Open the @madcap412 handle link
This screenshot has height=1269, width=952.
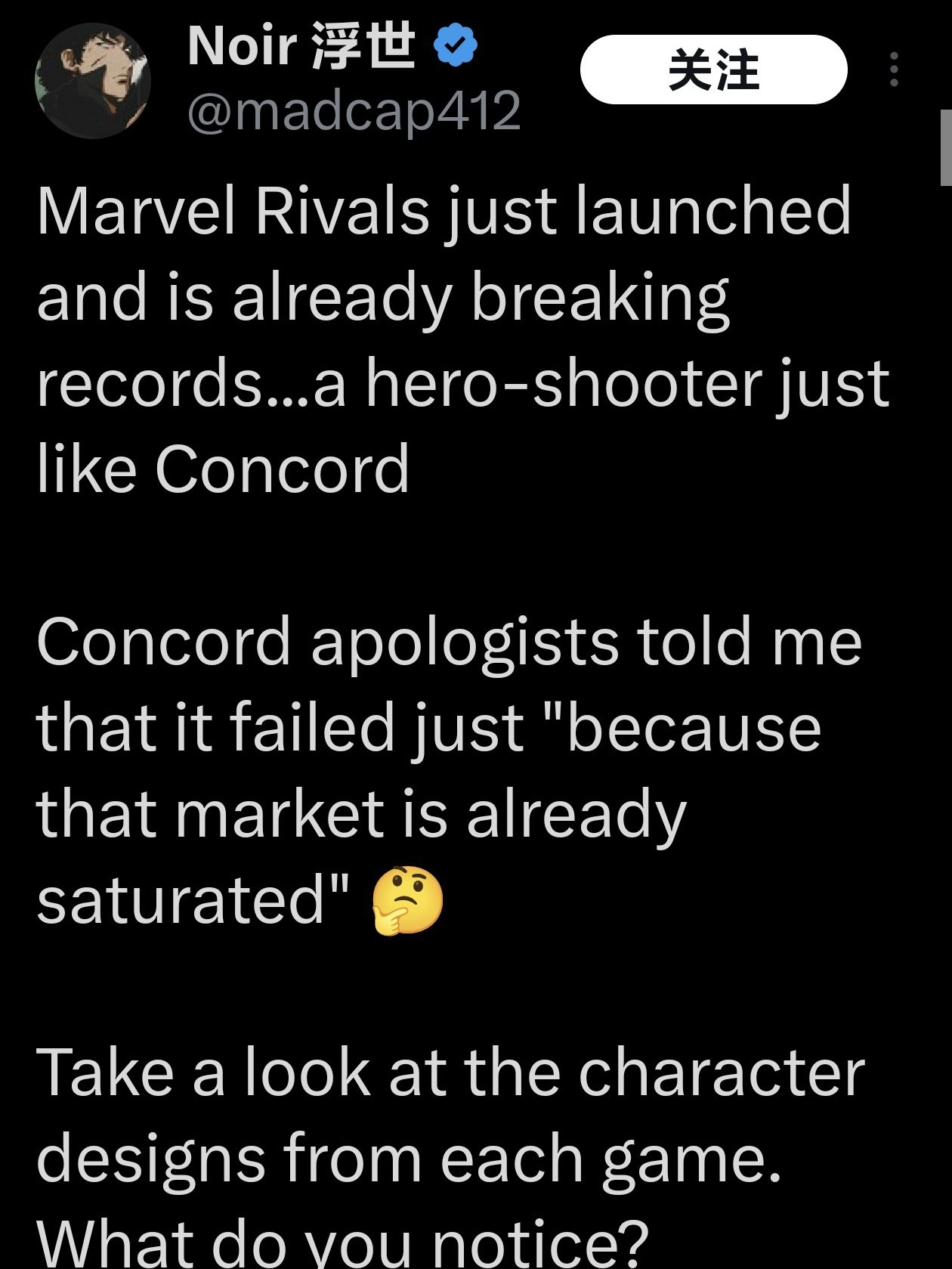[354, 110]
